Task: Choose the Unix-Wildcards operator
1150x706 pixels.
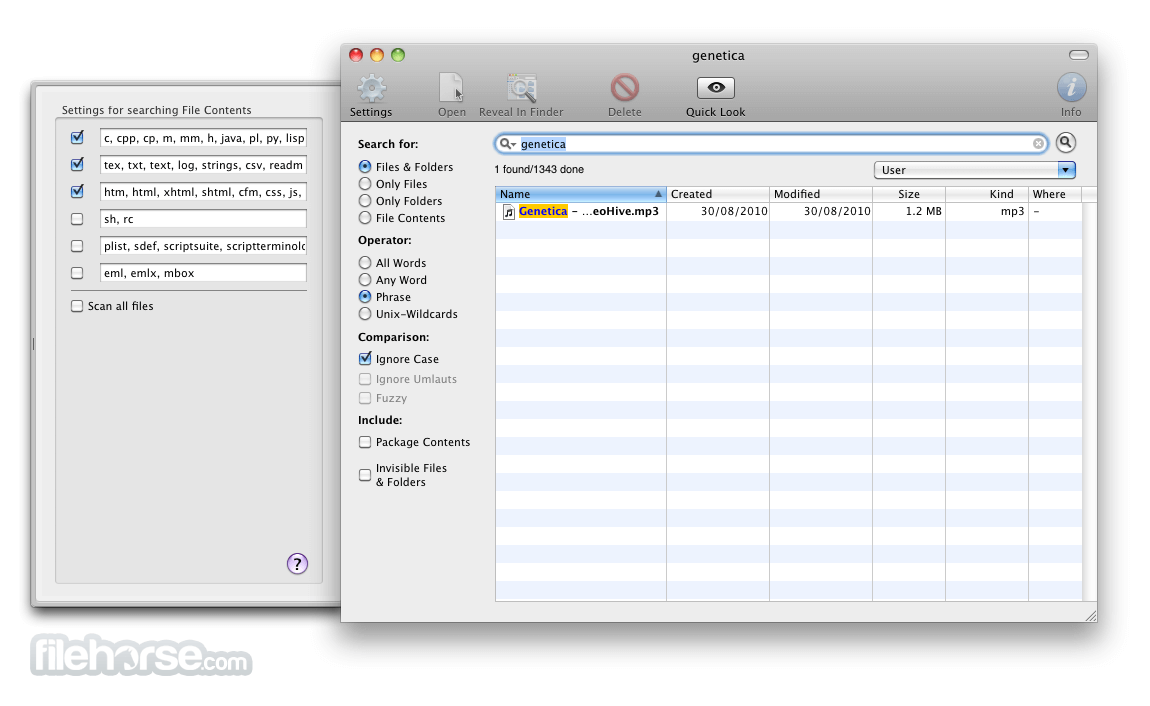Action: point(365,314)
